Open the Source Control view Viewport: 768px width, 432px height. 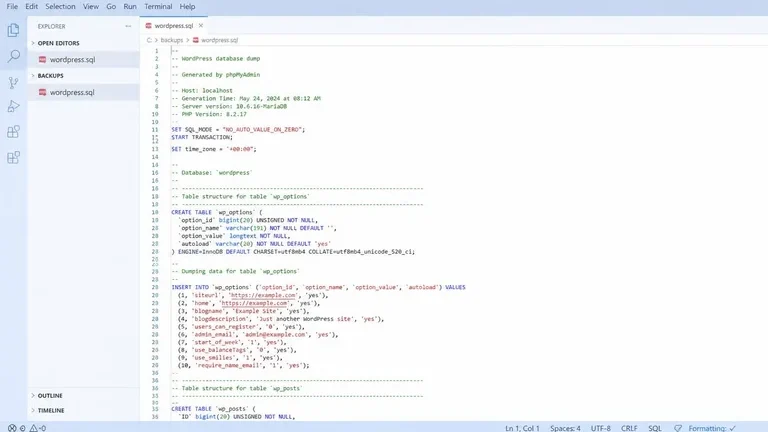click(13, 82)
